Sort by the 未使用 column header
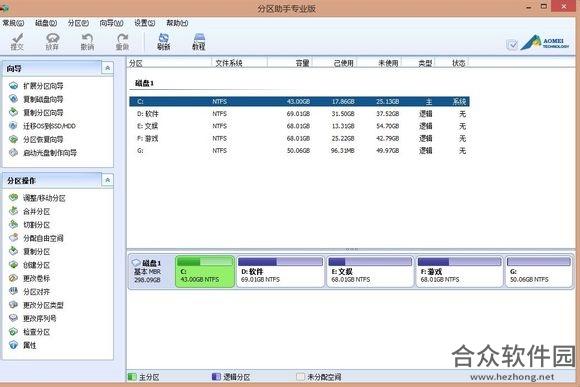The image size is (580, 387). [x=379, y=63]
